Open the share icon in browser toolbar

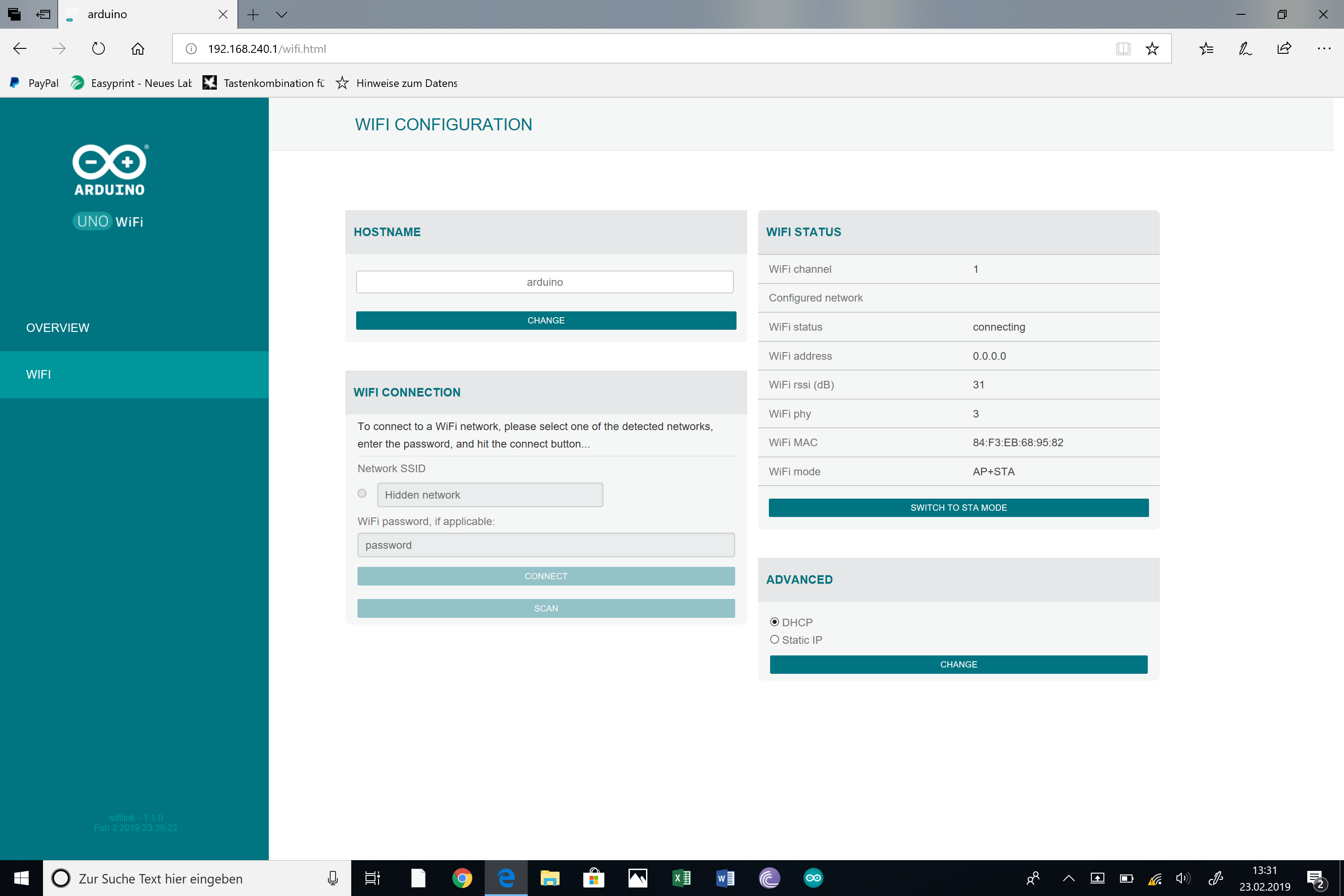(x=1284, y=48)
